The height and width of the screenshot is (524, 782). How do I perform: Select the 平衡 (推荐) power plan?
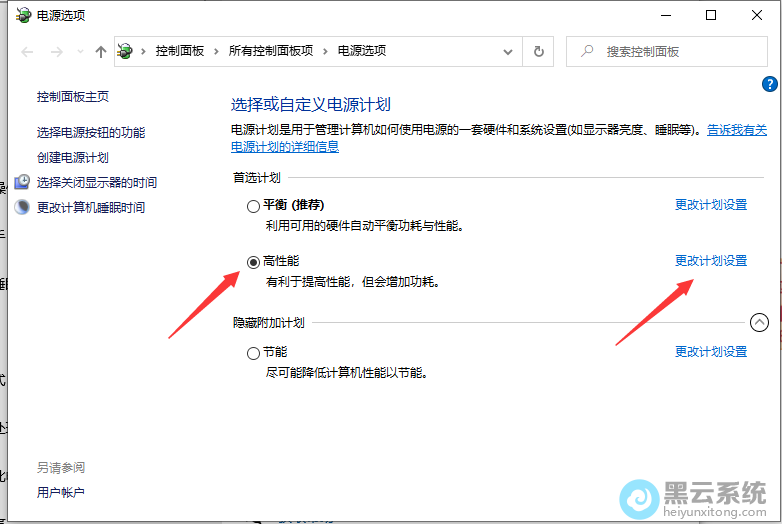tap(253, 206)
